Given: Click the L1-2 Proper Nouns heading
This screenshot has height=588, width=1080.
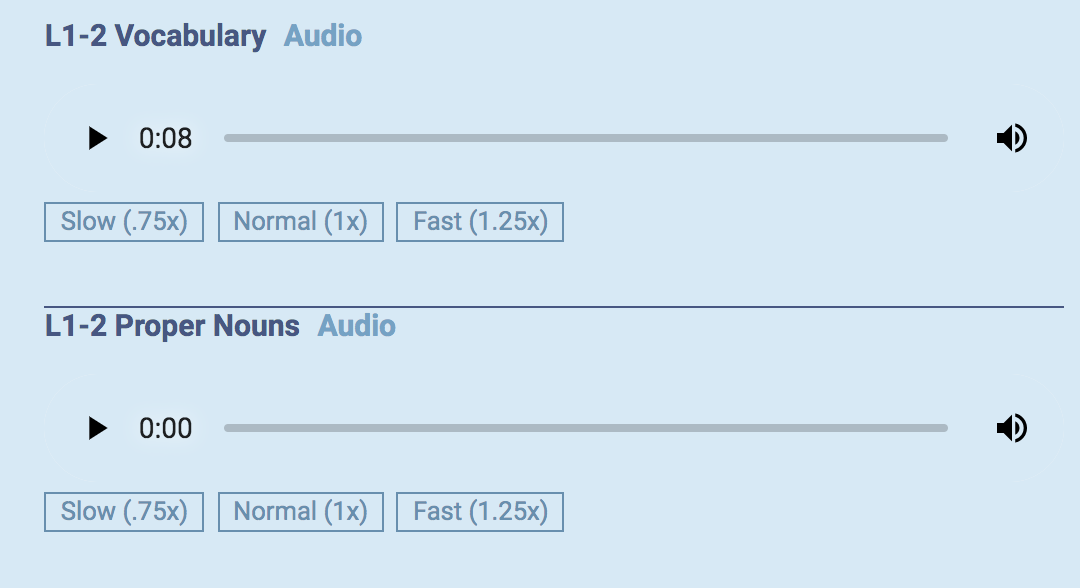Looking at the screenshot, I should [172, 326].
